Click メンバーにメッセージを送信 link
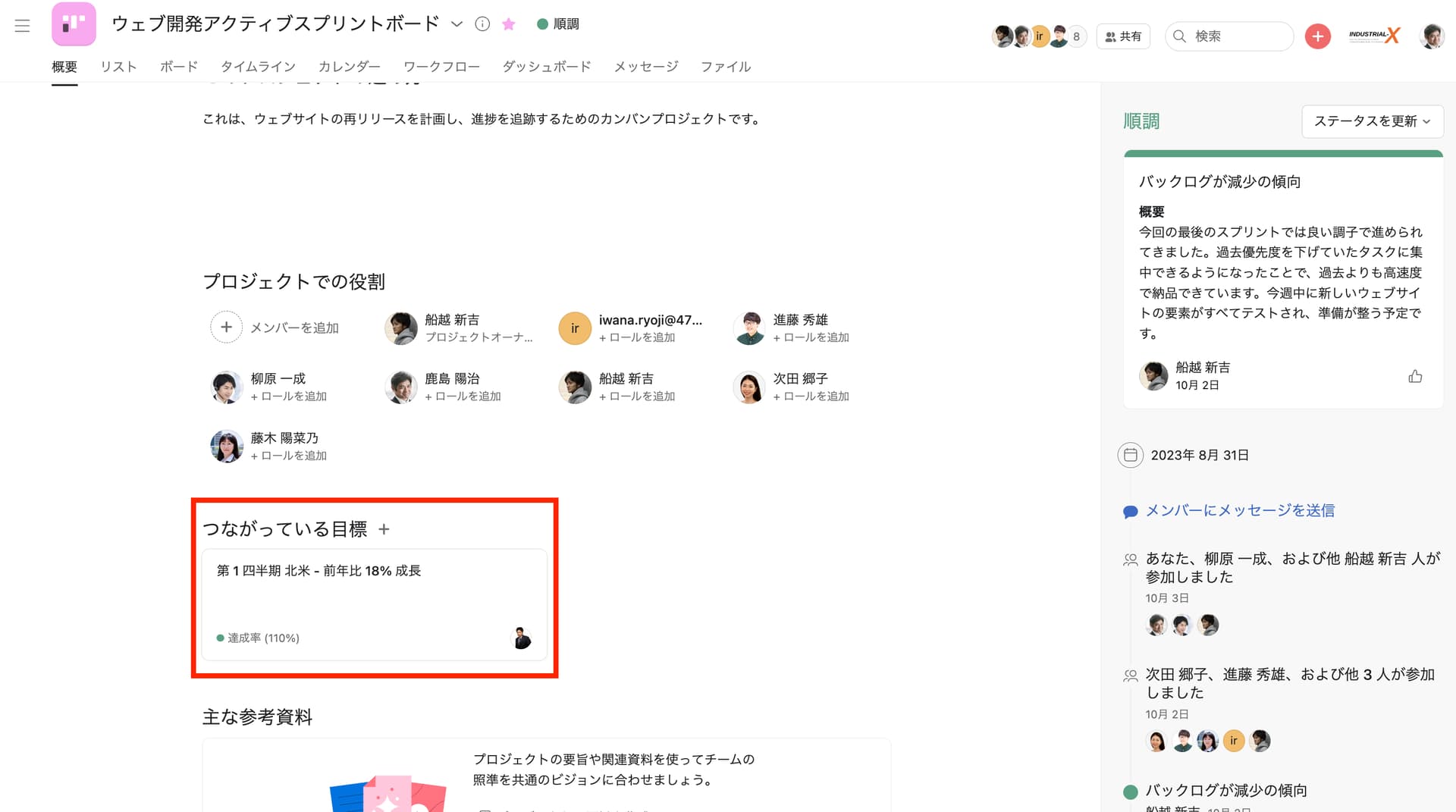Image resolution: width=1456 pixels, height=812 pixels. click(x=1240, y=510)
